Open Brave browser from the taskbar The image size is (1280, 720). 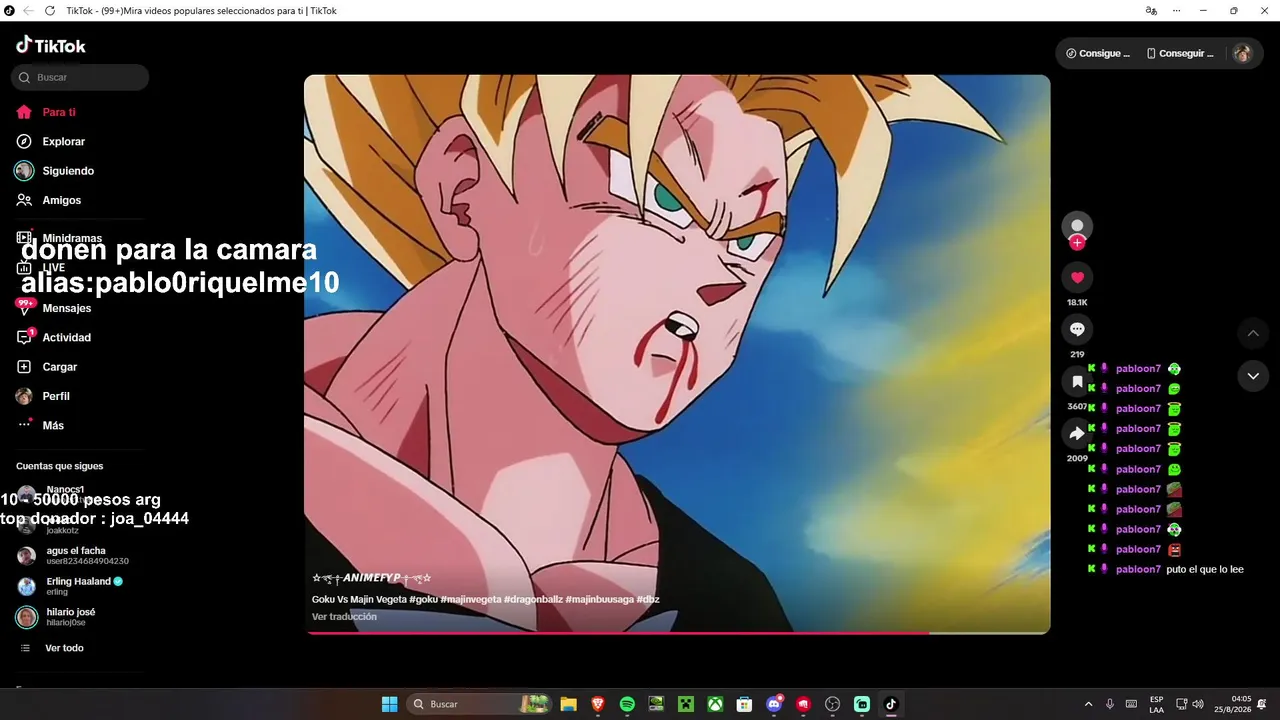point(598,704)
